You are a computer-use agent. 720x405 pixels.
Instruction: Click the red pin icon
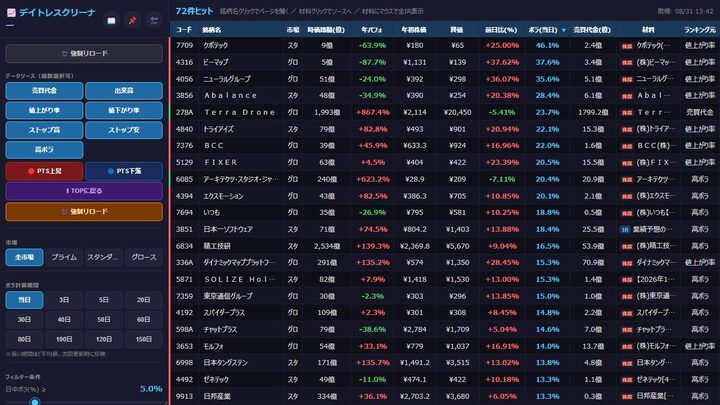pos(133,21)
